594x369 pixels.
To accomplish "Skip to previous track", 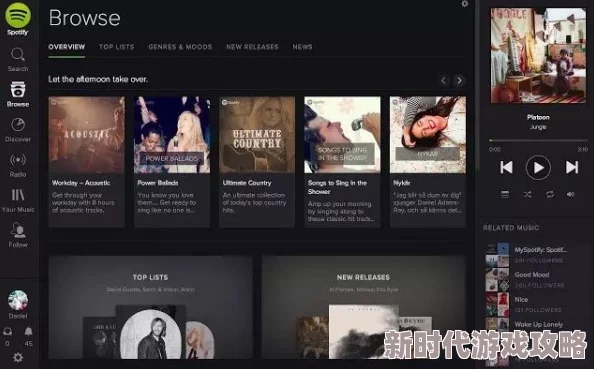I will [x=506, y=167].
